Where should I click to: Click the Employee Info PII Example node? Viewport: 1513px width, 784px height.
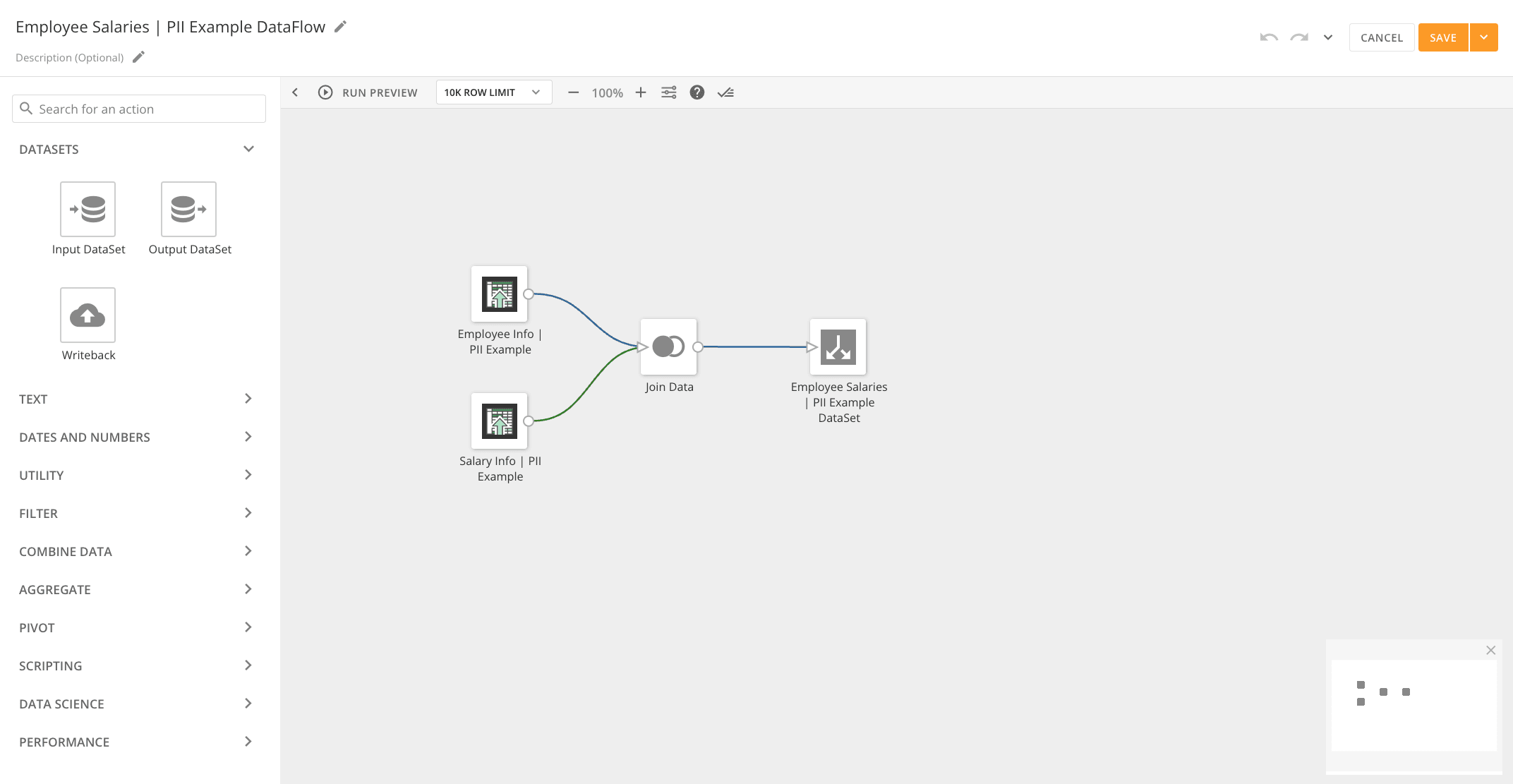click(x=500, y=294)
